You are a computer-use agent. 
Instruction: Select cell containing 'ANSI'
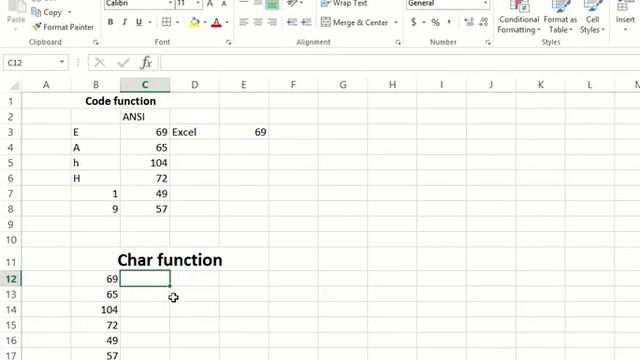(145, 117)
